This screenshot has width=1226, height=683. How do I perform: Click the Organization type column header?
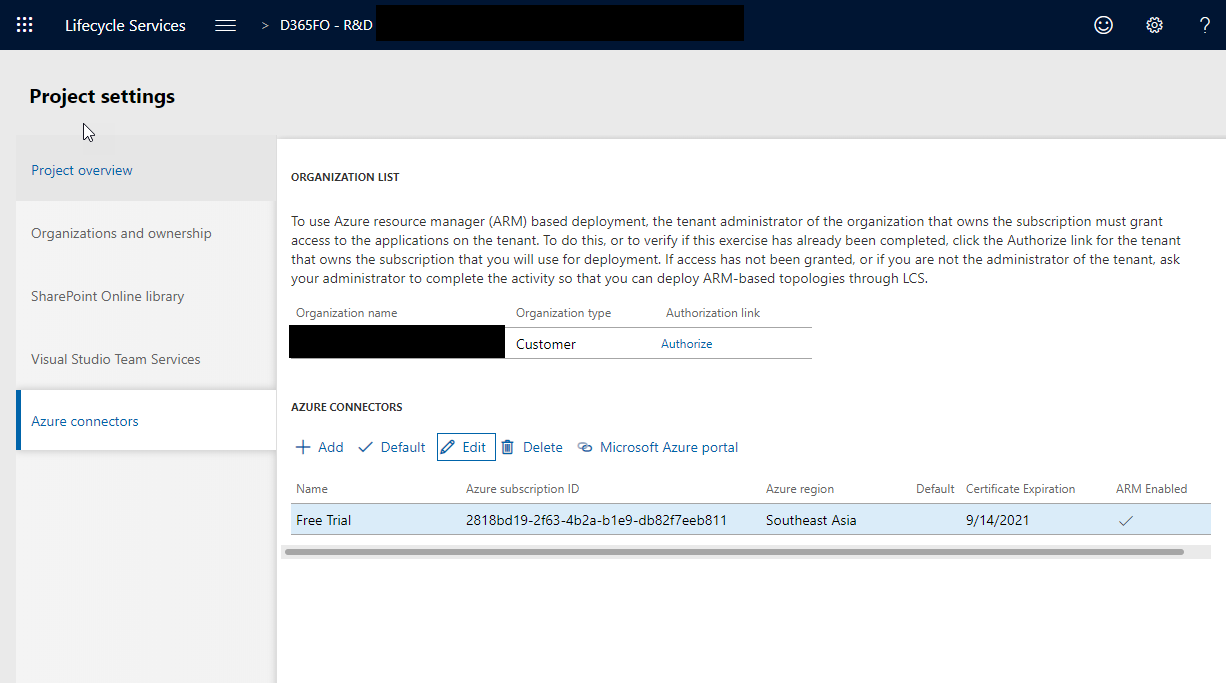point(563,313)
